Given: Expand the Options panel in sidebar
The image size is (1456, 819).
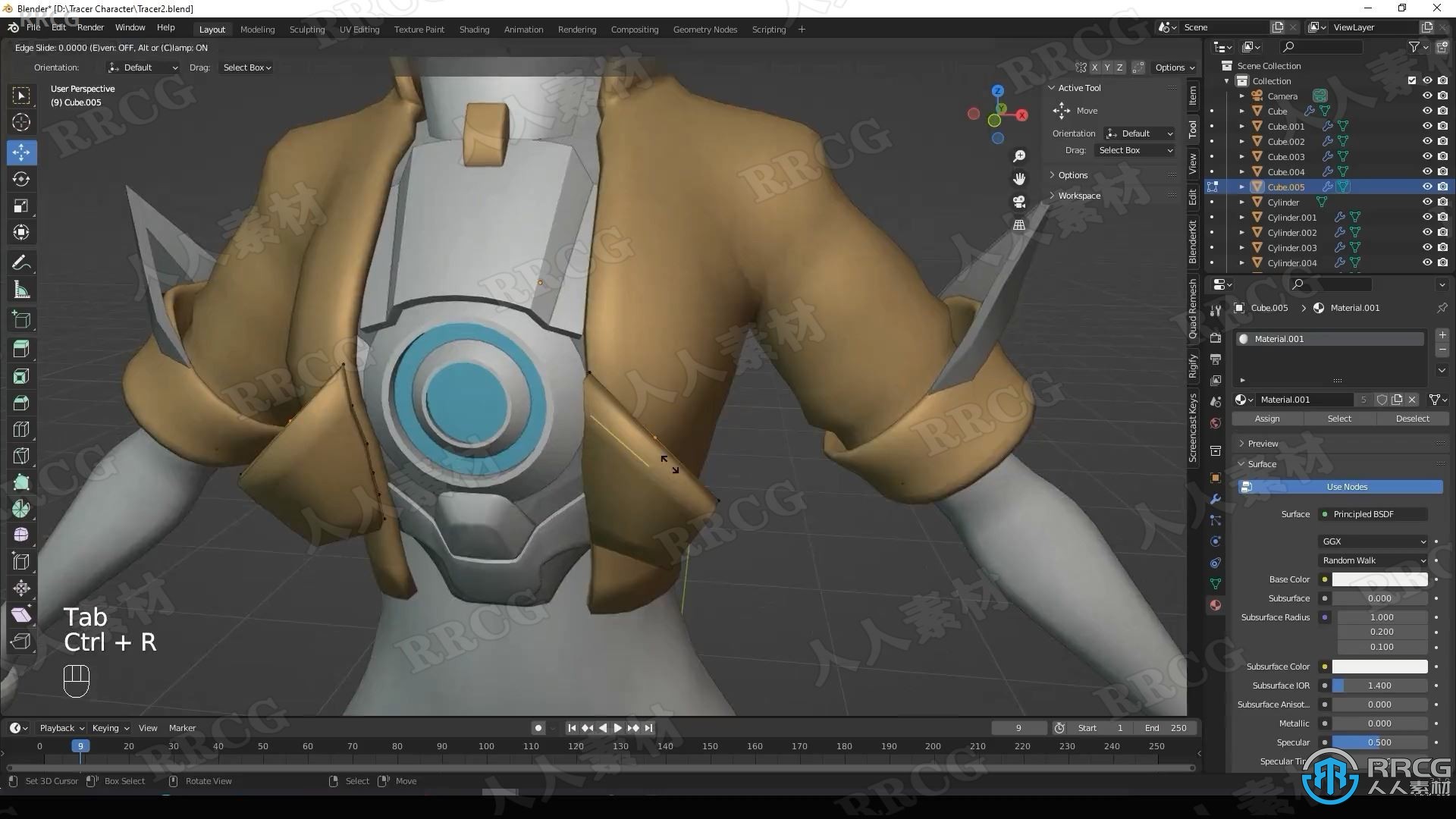Looking at the screenshot, I should 1072,175.
